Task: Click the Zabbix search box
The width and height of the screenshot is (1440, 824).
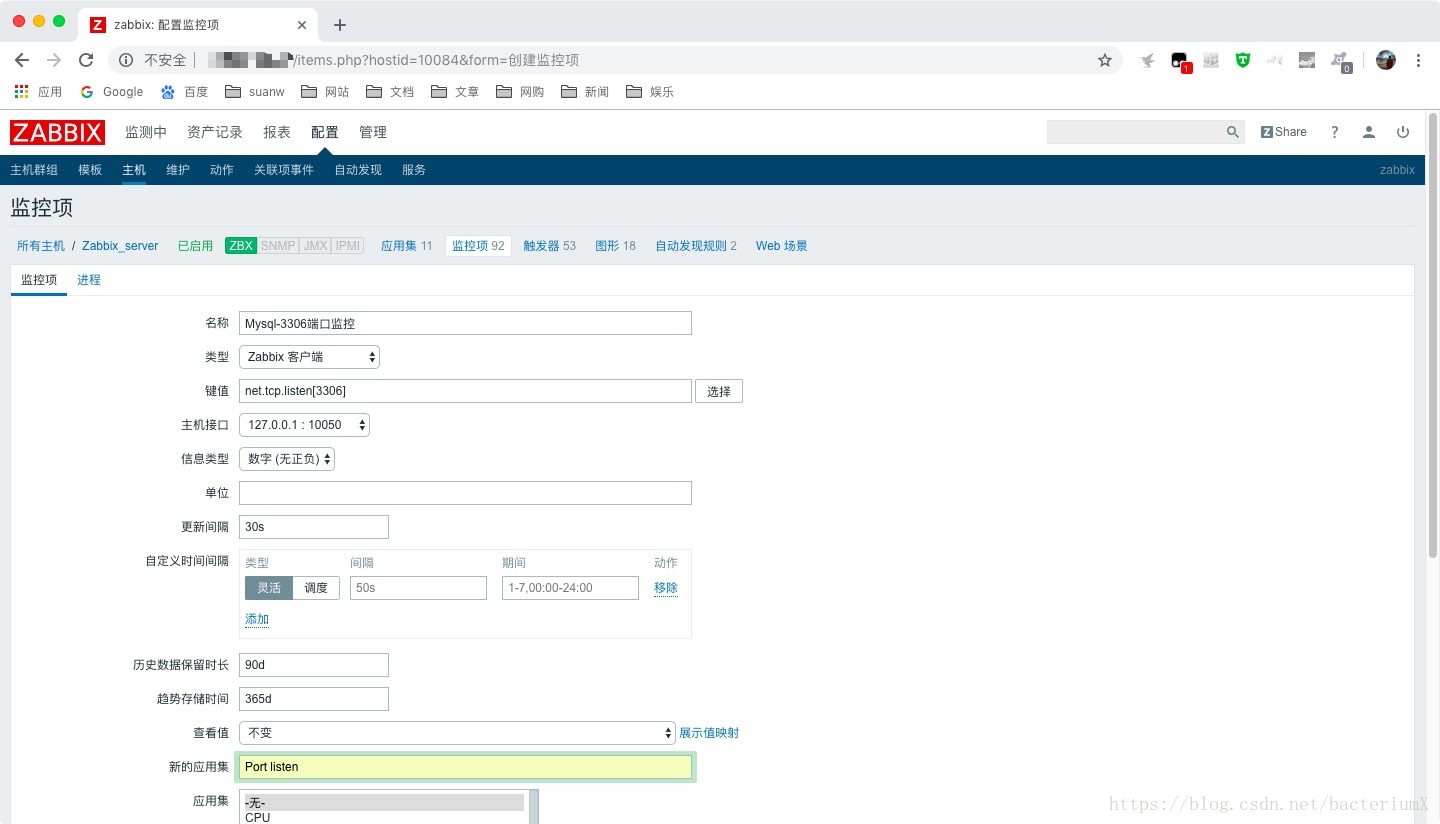Action: [x=1135, y=132]
